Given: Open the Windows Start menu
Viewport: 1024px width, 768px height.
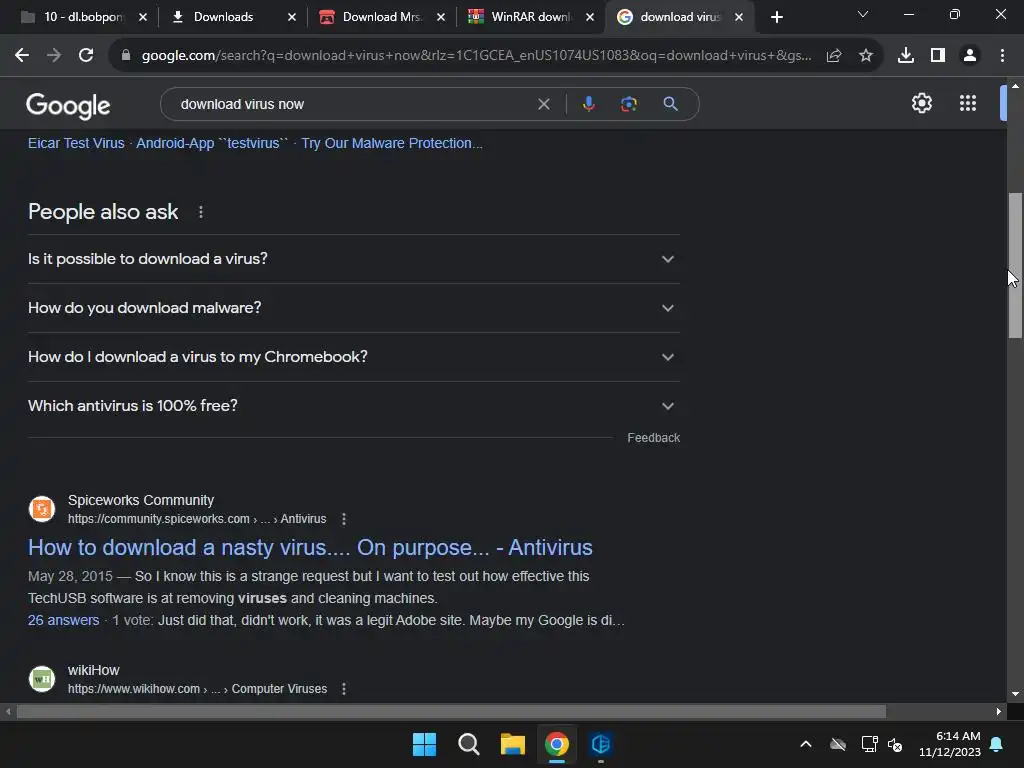Looking at the screenshot, I should coord(424,744).
